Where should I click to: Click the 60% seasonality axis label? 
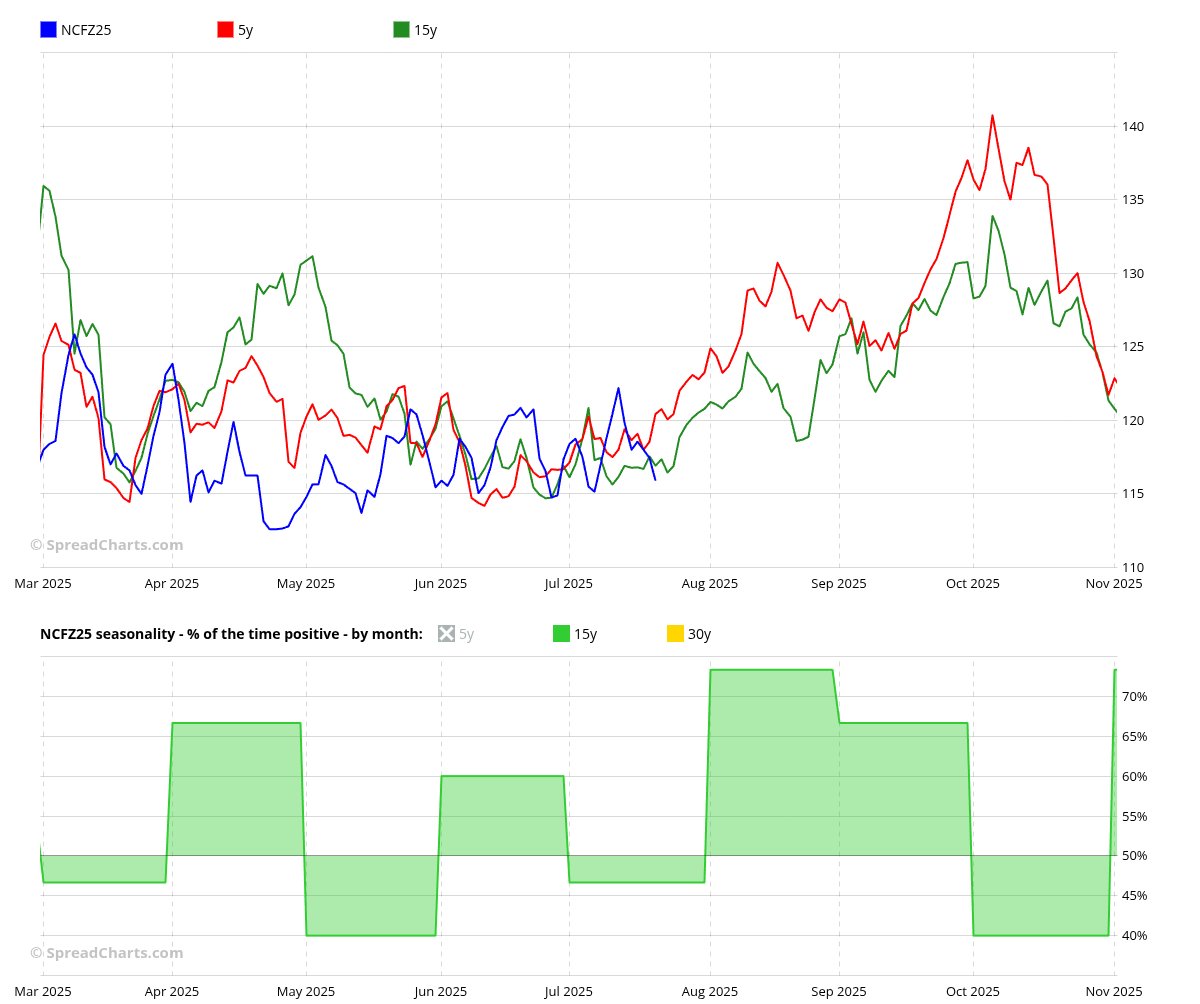click(x=1135, y=776)
